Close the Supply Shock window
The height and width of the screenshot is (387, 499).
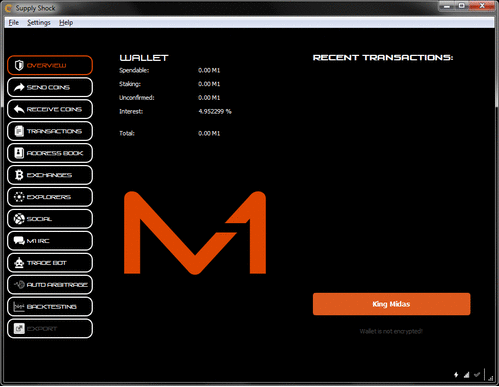tap(482, 6)
